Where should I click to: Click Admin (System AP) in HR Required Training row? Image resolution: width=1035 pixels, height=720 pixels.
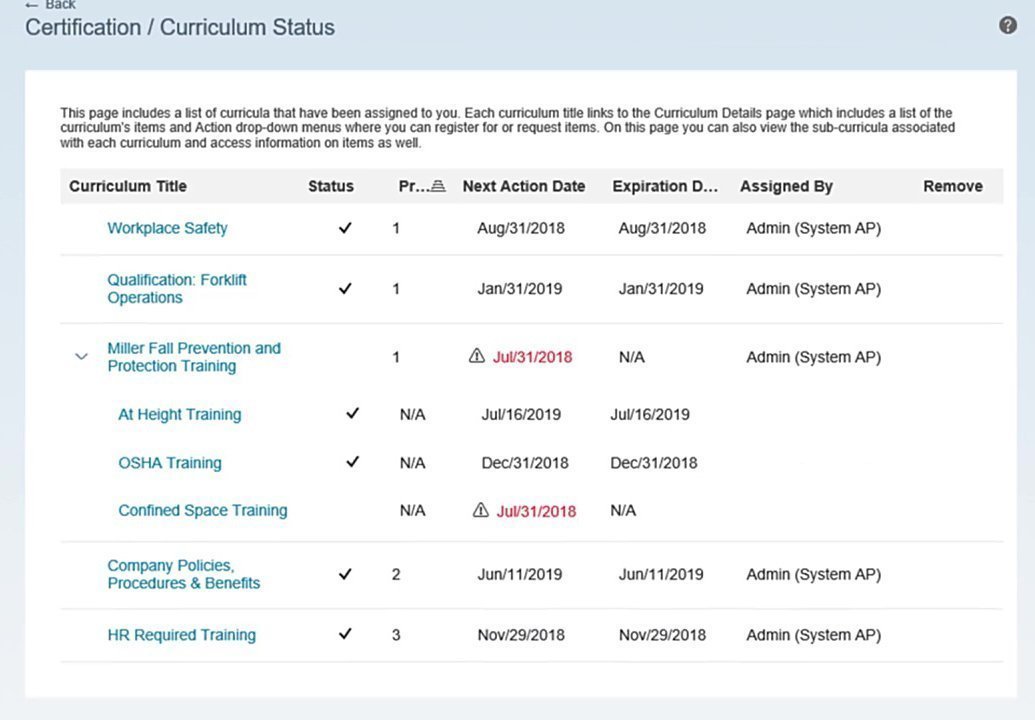(814, 635)
